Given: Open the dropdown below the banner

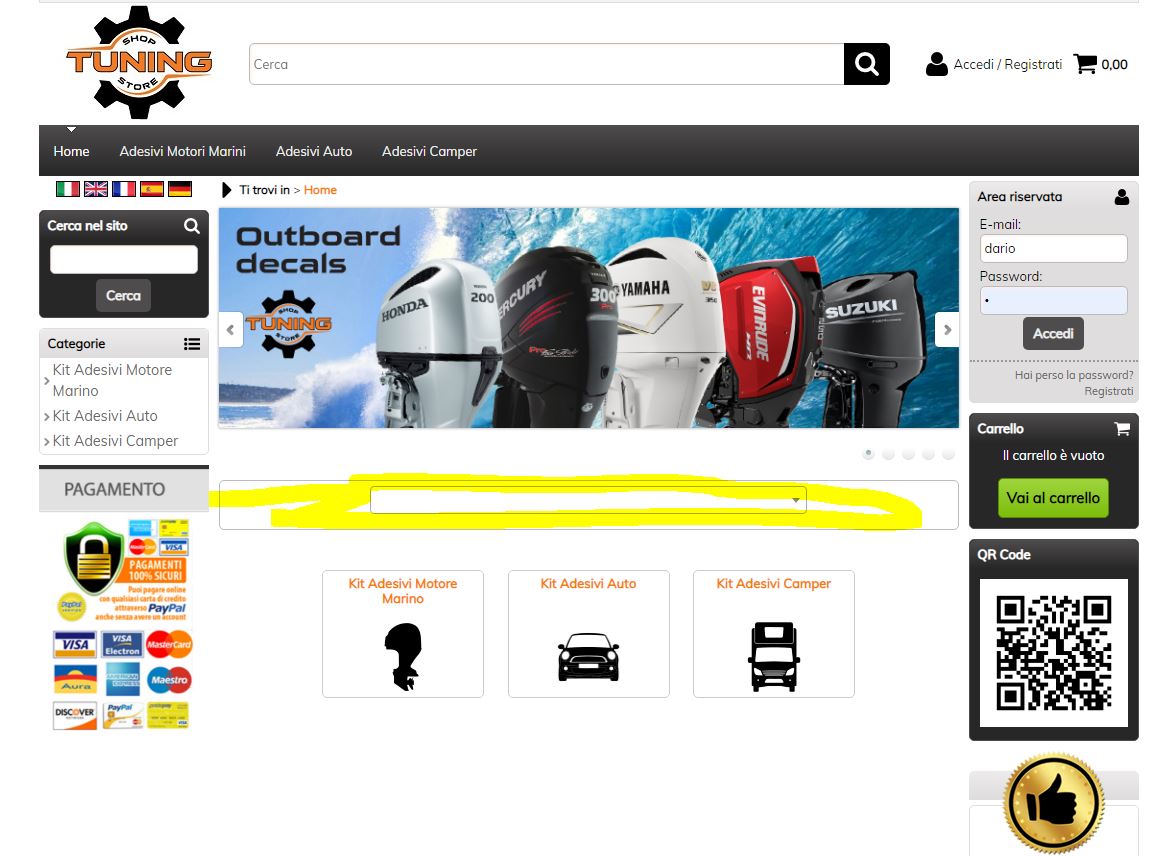Looking at the screenshot, I should tap(588, 500).
